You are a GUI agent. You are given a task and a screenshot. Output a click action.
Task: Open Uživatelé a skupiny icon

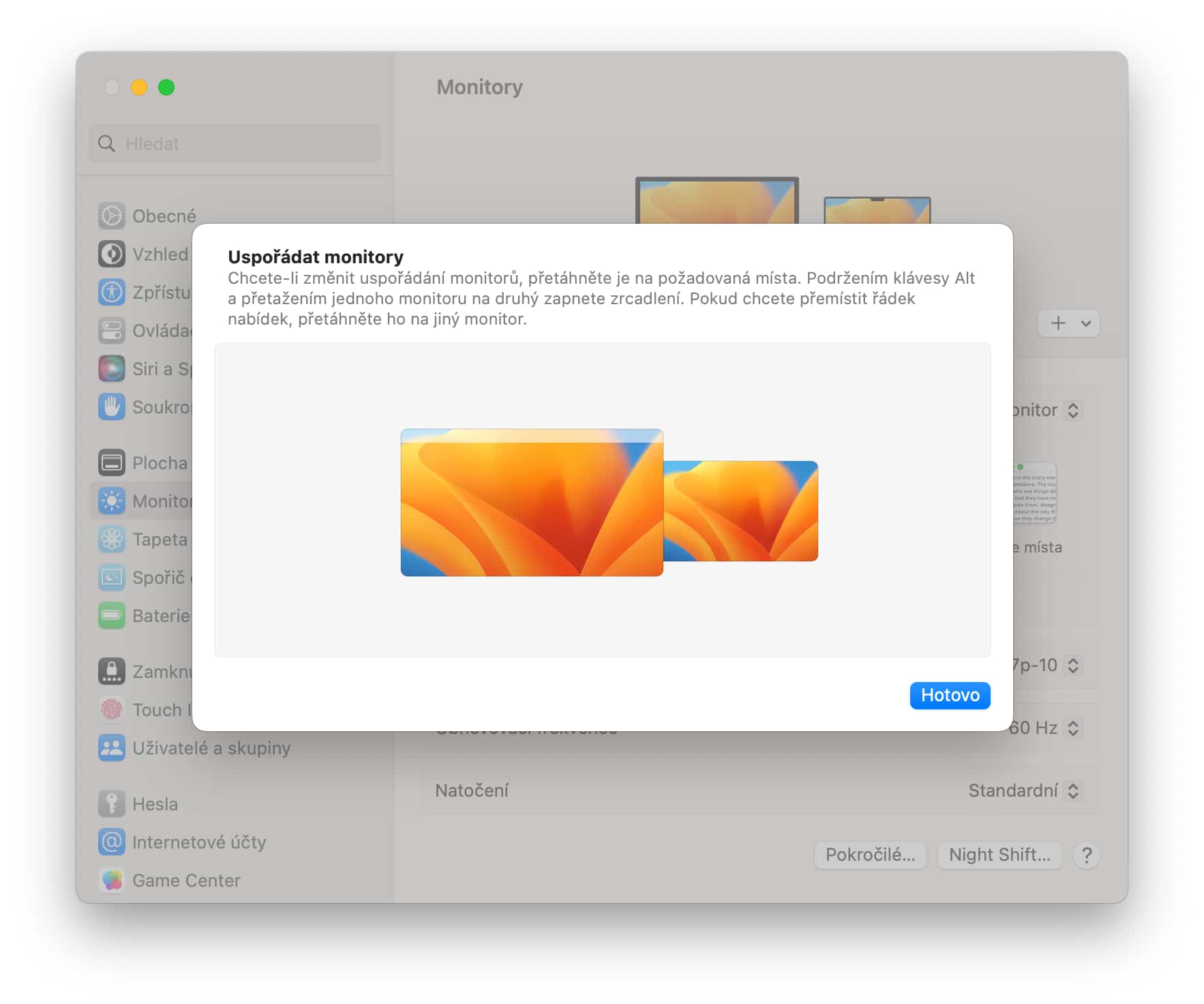coord(112,748)
